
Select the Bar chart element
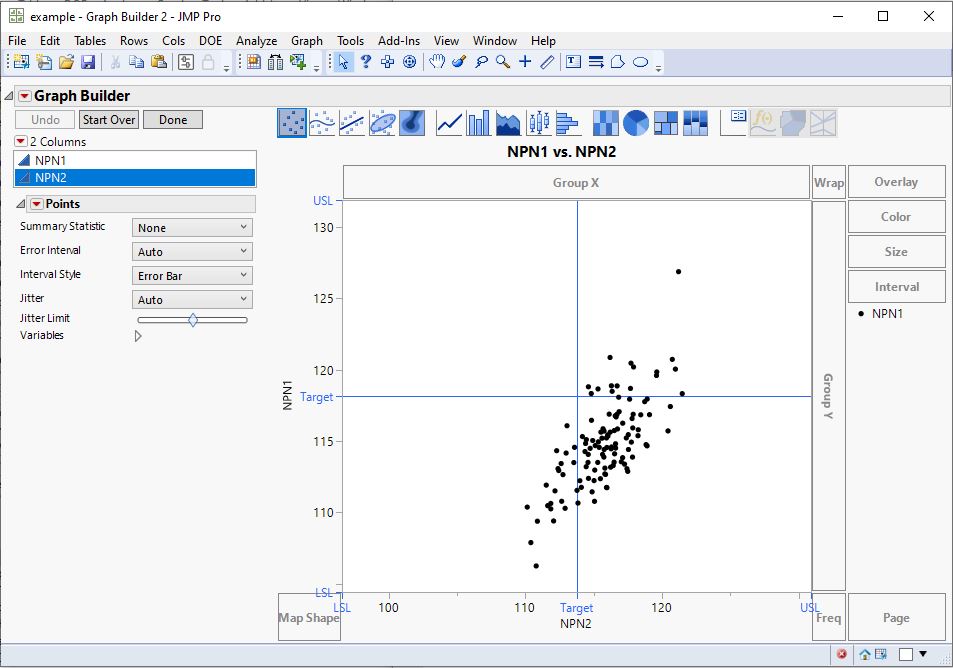click(477, 120)
